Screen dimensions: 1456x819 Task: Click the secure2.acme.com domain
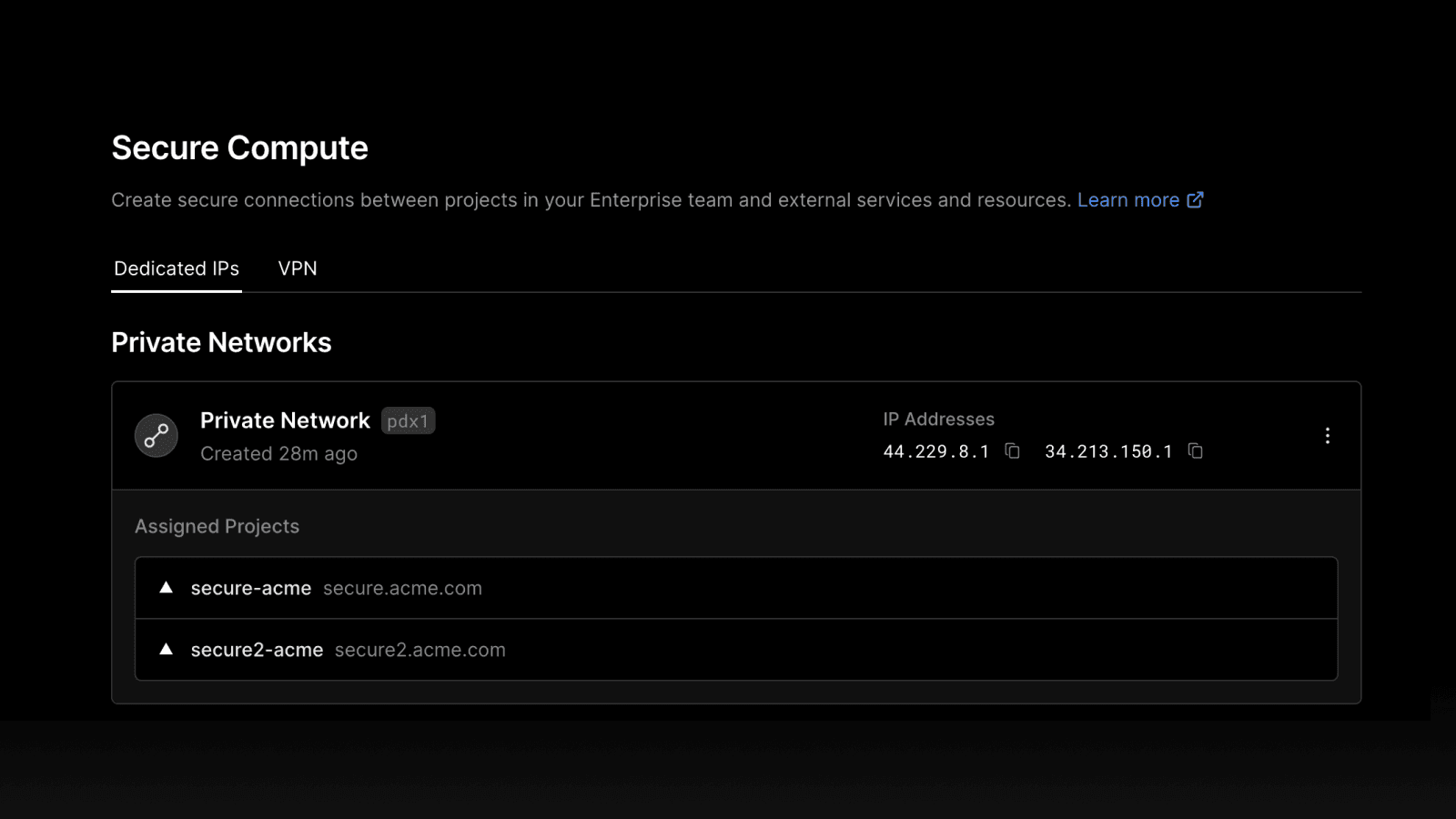click(420, 651)
